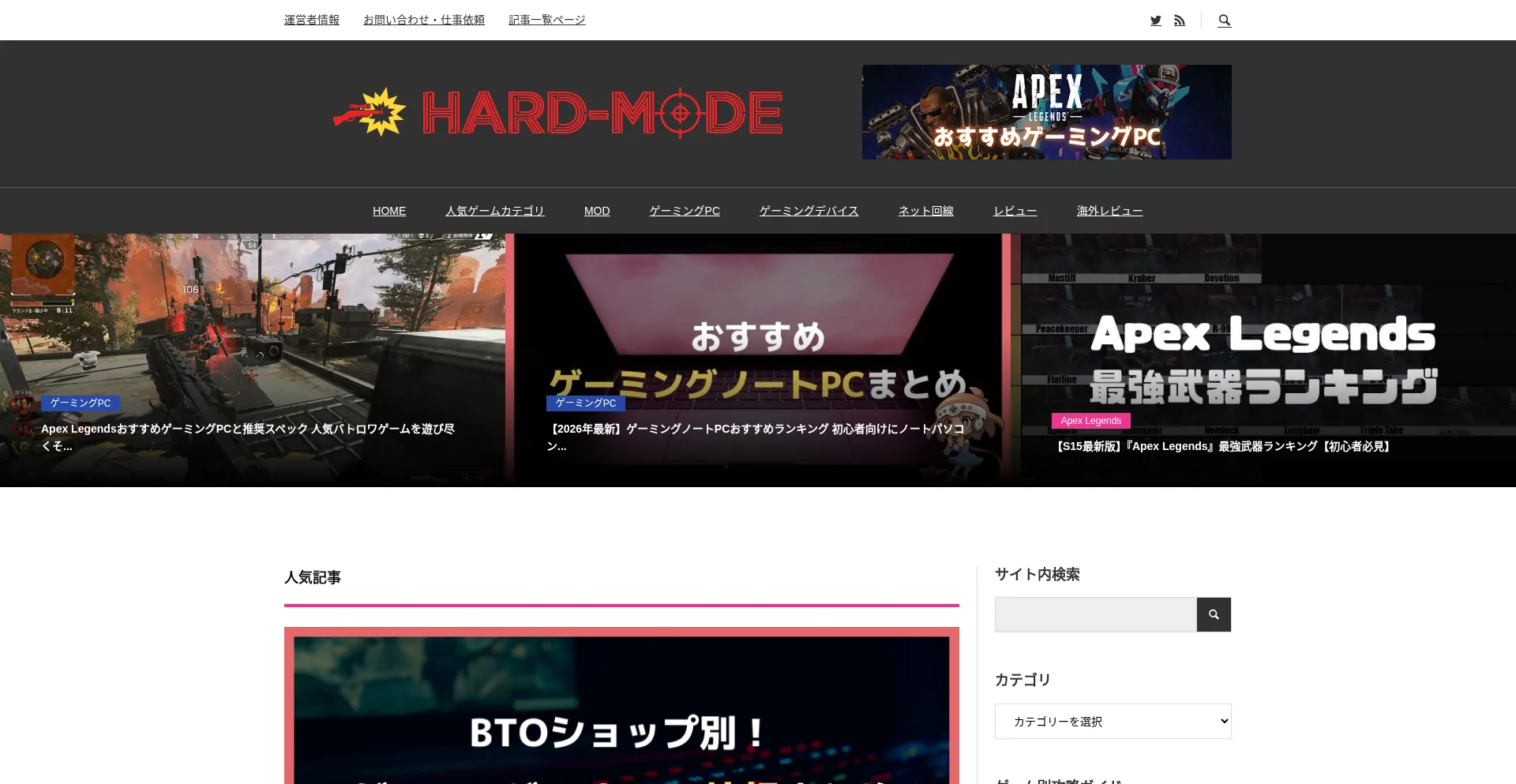Focus the サイト内検索 text field
The height and width of the screenshot is (784, 1516).
click(x=1096, y=614)
